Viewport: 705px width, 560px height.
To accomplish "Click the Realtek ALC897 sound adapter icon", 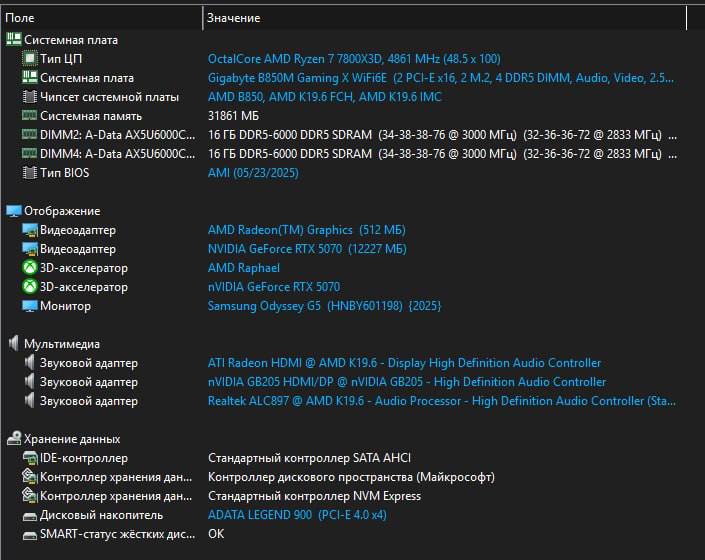I will pyautogui.click(x=30, y=400).
